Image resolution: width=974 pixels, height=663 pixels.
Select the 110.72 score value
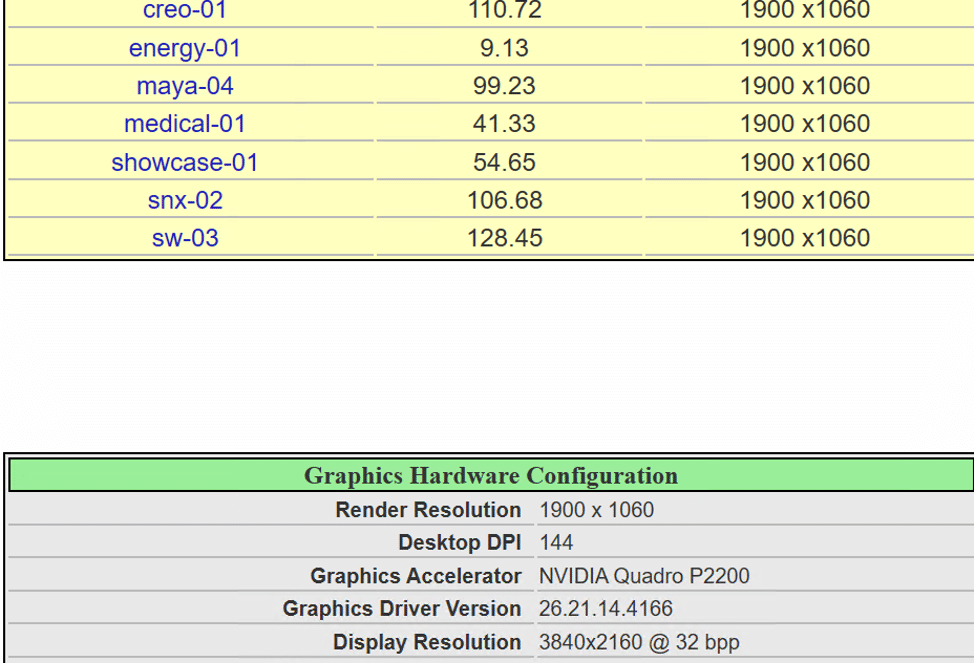(x=504, y=10)
